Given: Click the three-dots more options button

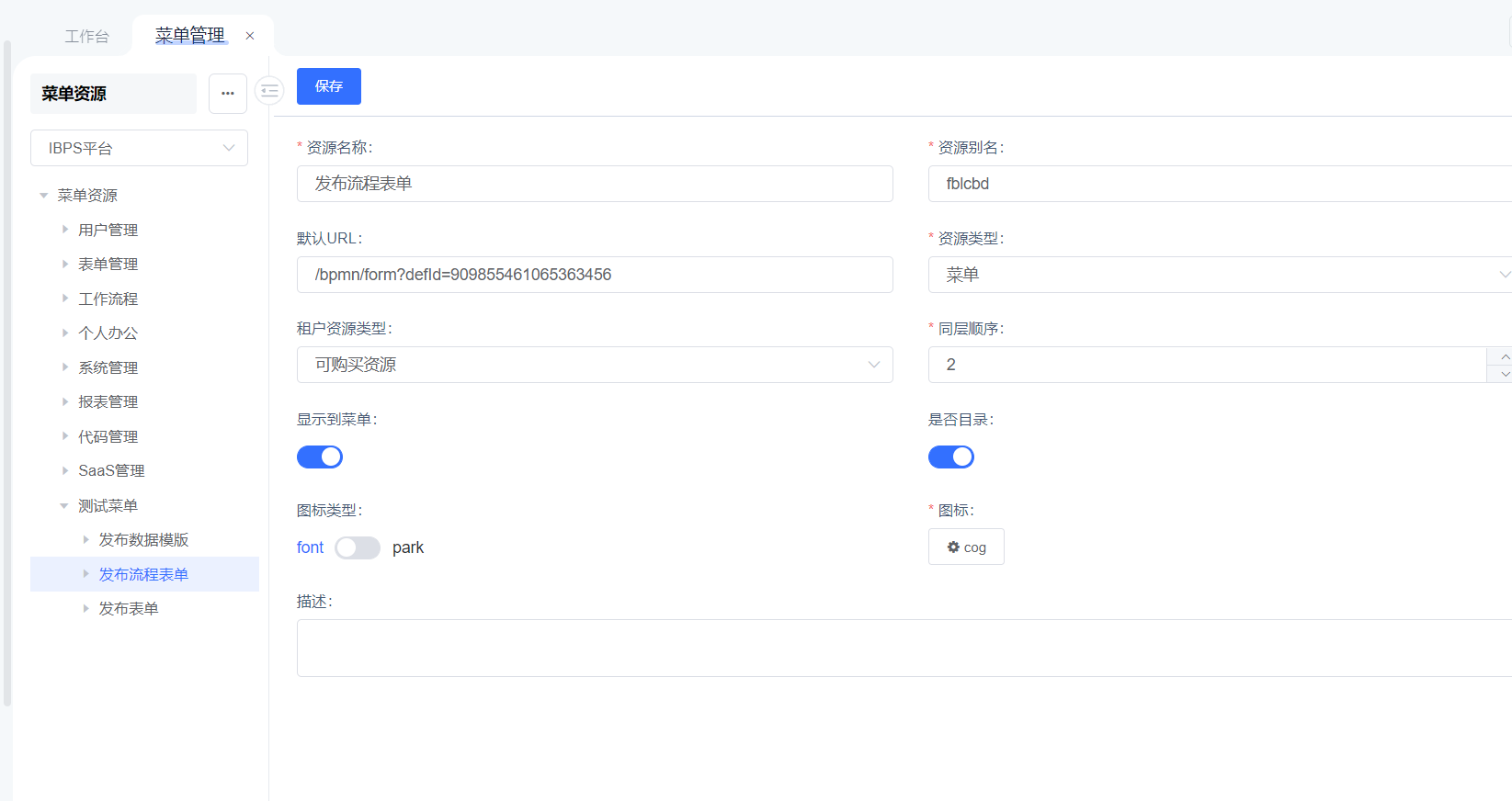Looking at the screenshot, I should tap(227, 94).
